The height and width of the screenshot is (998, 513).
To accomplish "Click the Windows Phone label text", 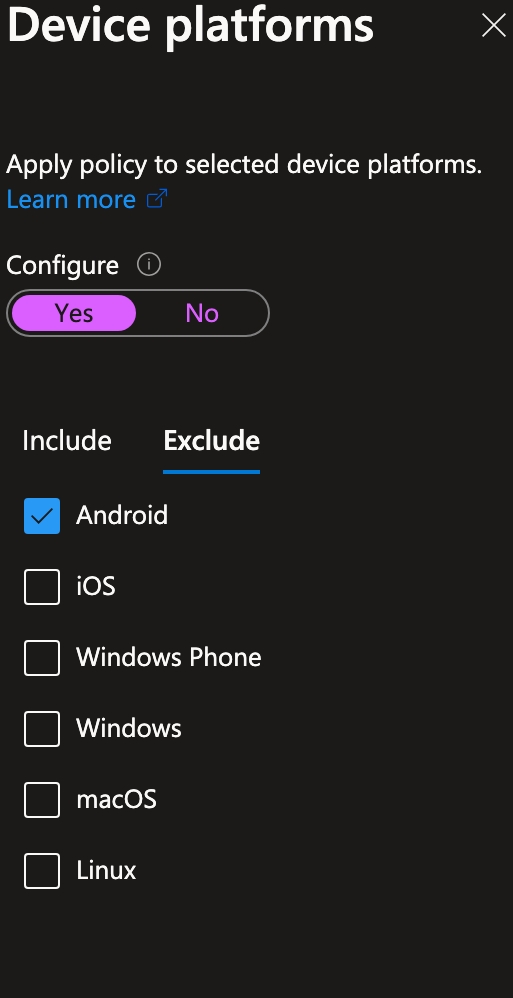I will (x=169, y=657).
